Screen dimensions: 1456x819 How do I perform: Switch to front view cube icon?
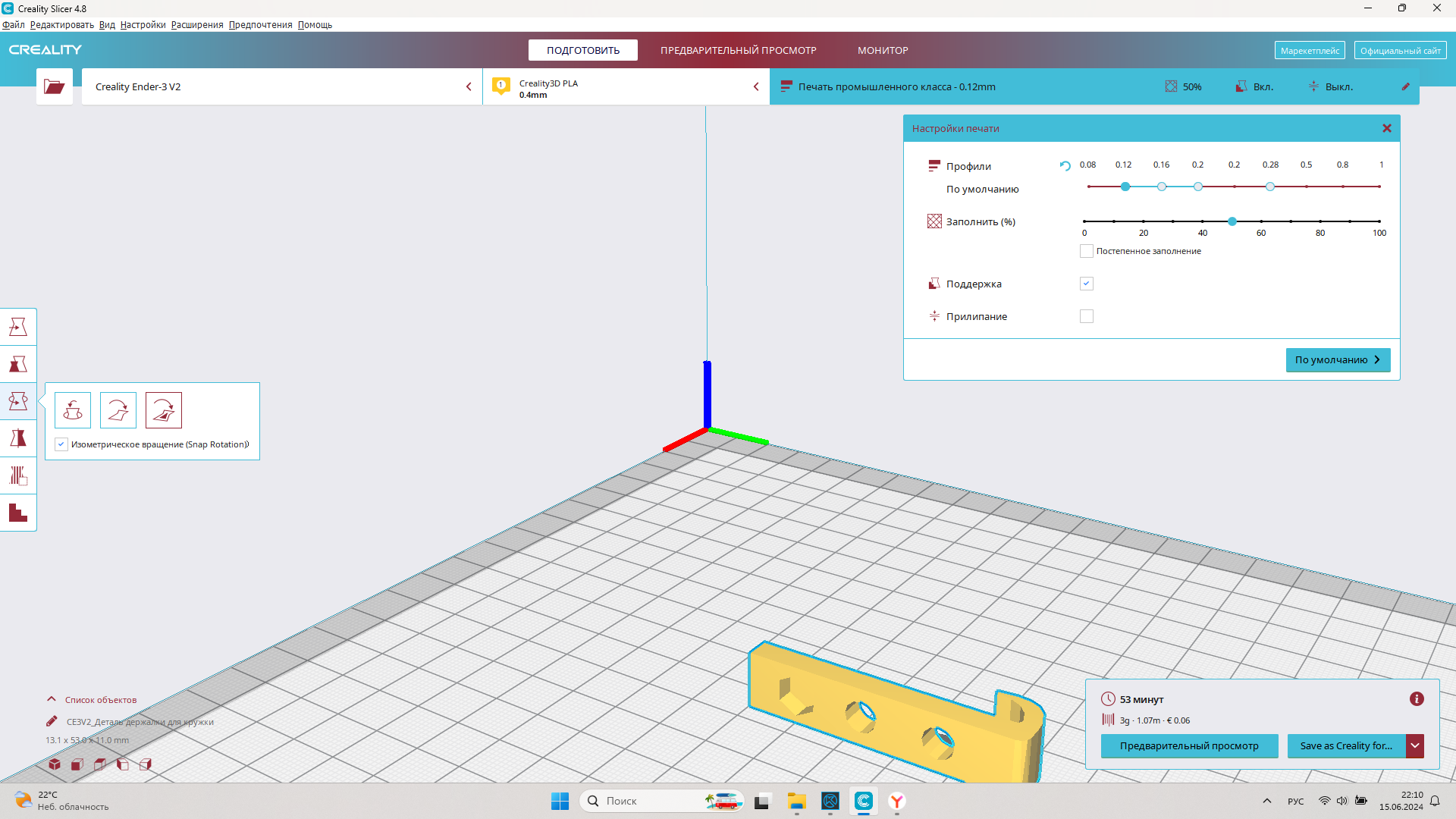point(77,764)
